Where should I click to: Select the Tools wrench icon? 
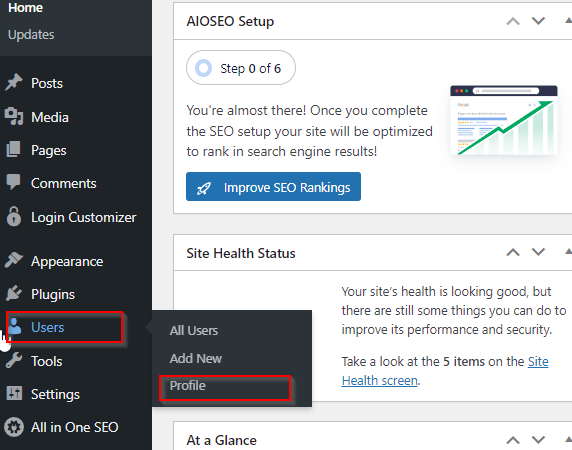pos(14,360)
